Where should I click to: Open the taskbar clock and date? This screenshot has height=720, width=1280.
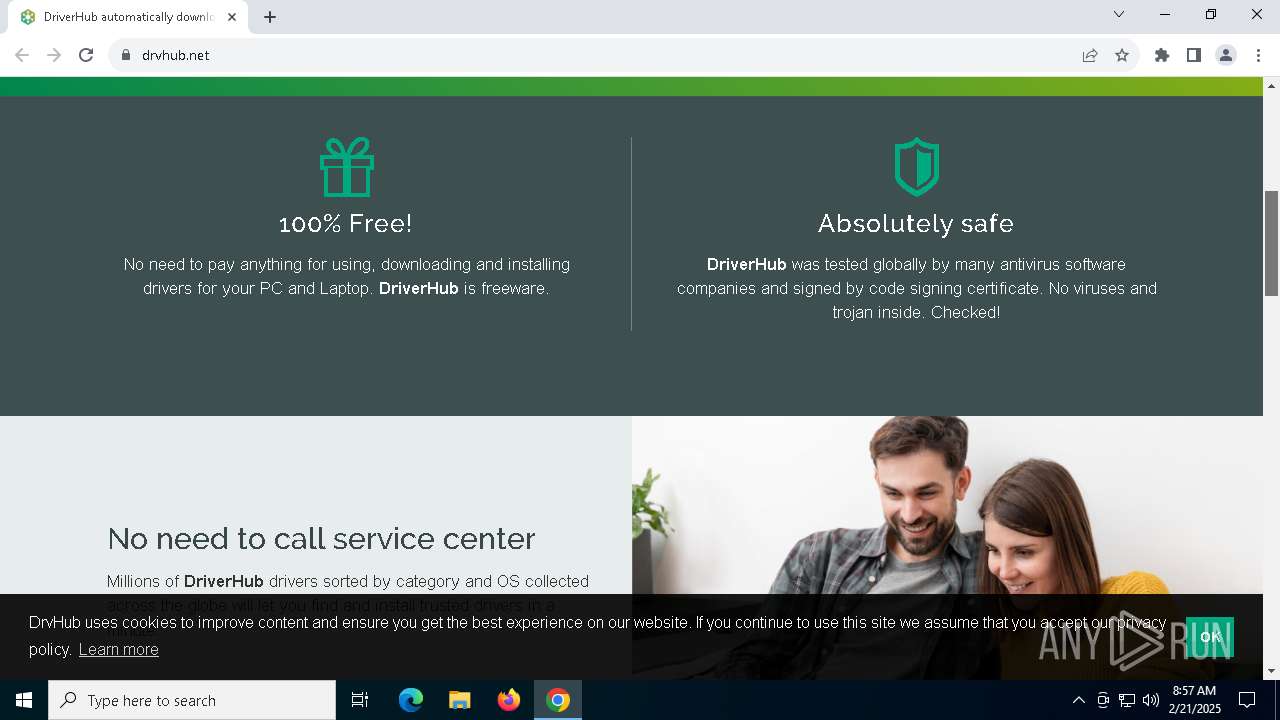[x=1195, y=700]
